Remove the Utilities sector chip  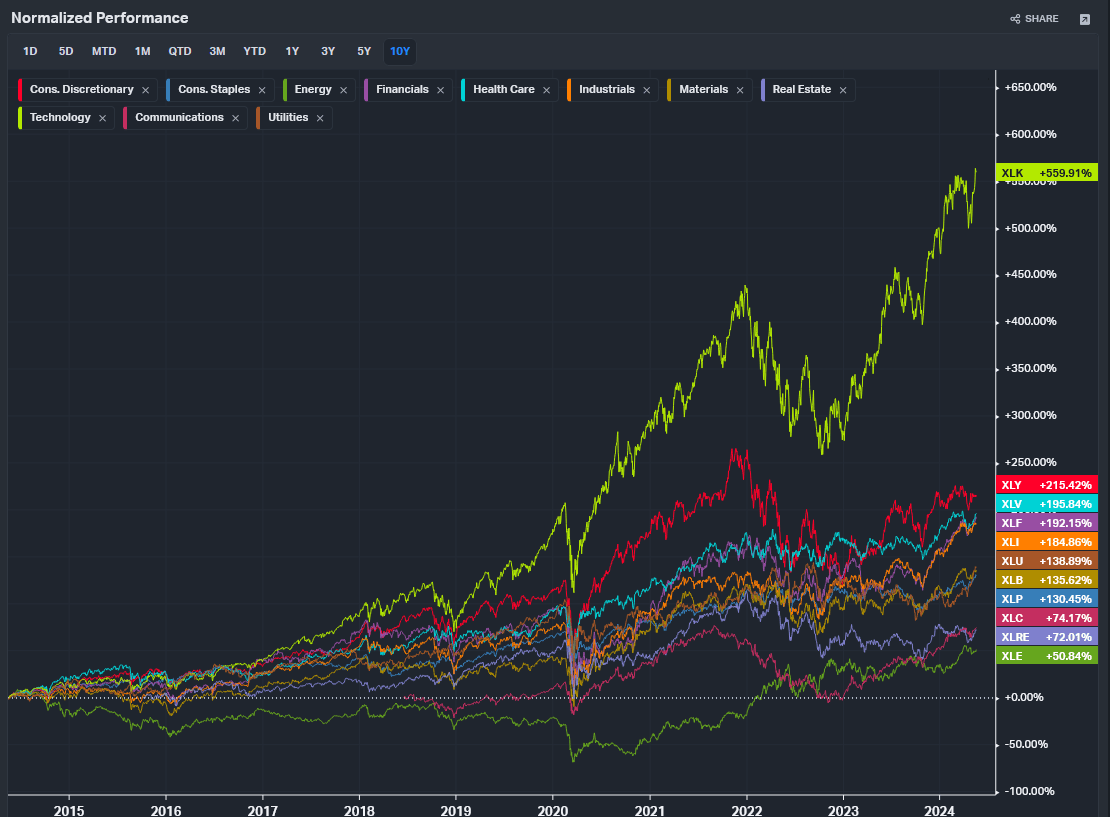point(320,117)
